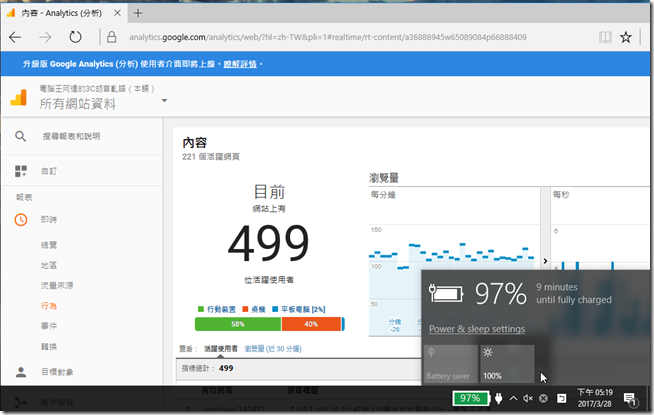Click the orange clock realtime icon

(21, 219)
